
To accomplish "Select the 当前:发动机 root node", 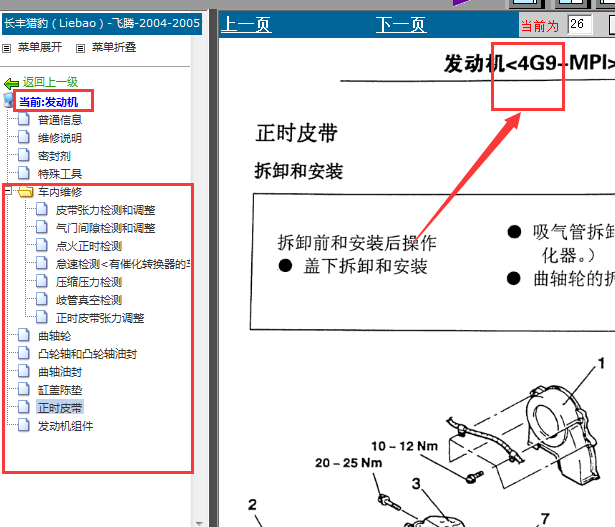I will coord(49,102).
